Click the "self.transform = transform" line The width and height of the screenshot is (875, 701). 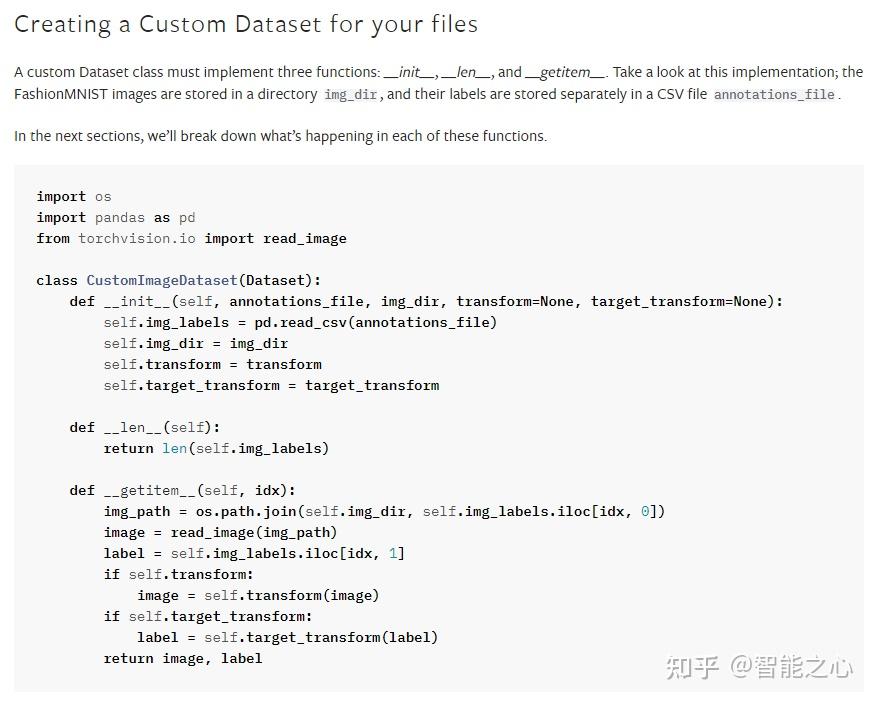pos(213,365)
